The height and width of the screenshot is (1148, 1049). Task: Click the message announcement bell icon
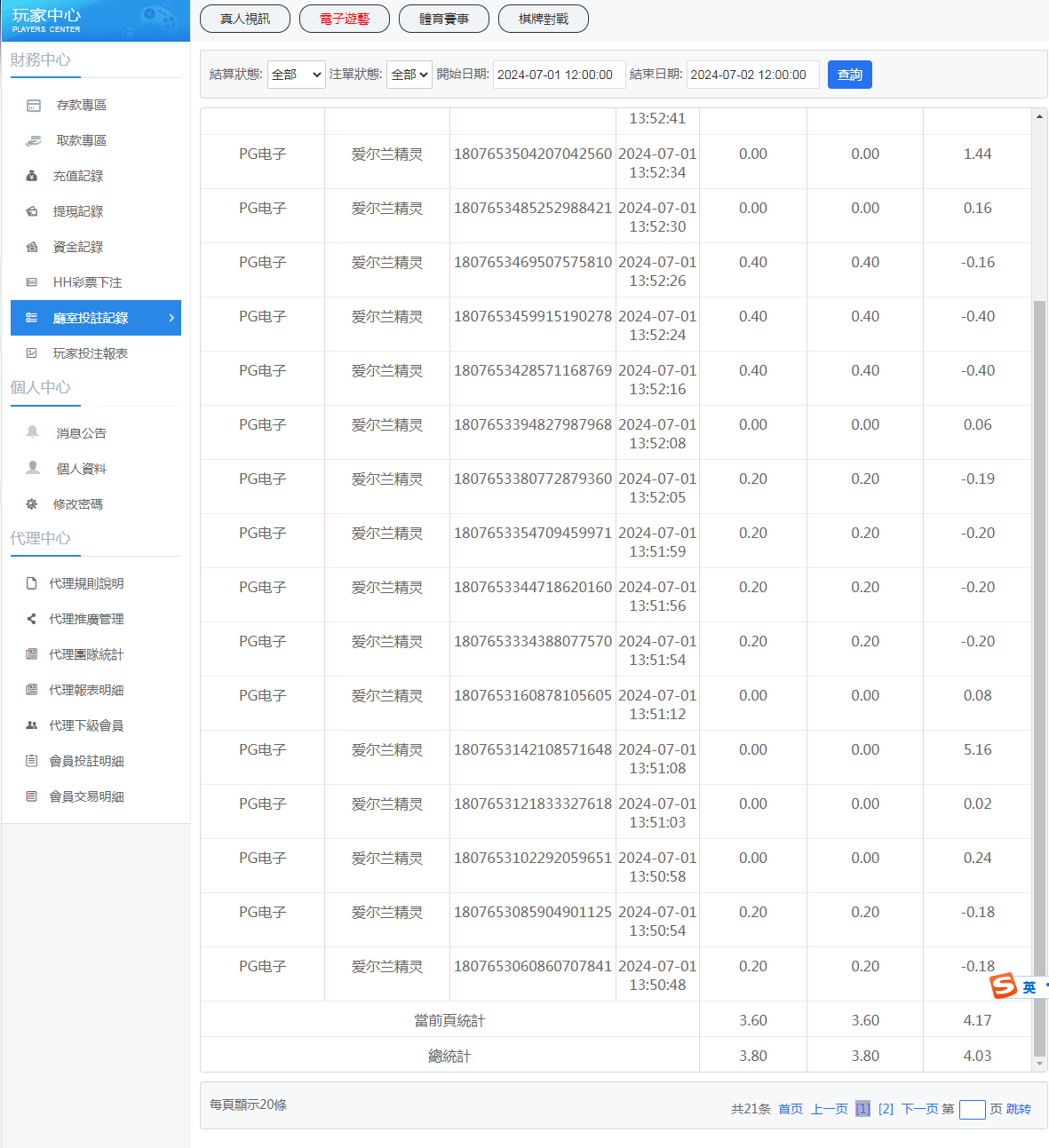coord(33,432)
